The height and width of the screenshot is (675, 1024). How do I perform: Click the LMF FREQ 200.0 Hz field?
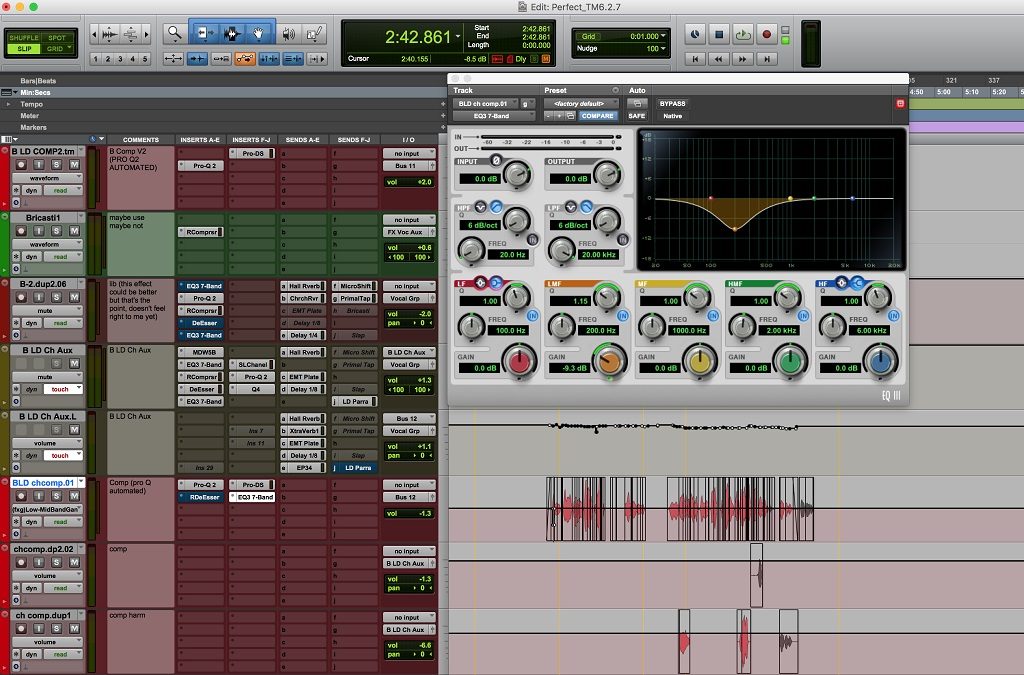[600, 330]
